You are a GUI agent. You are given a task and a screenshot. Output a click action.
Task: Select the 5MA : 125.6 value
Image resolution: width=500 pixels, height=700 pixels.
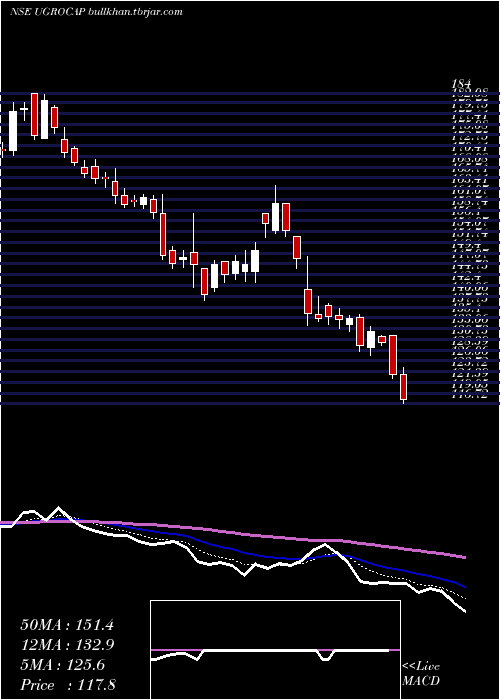click(x=63, y=665)
